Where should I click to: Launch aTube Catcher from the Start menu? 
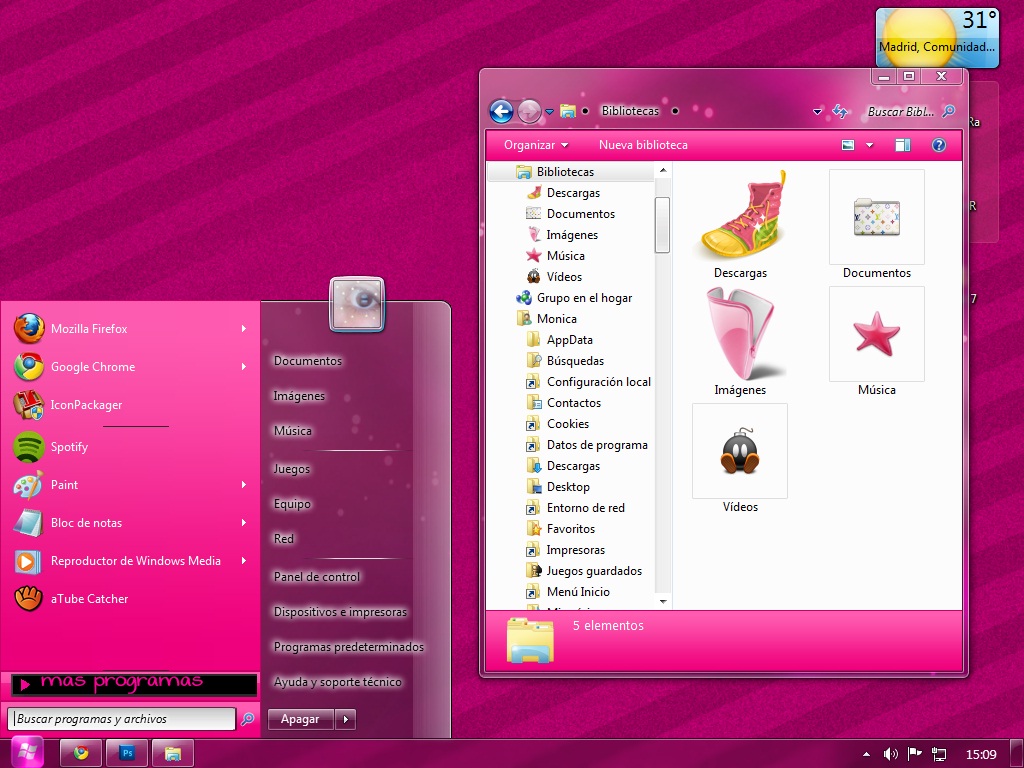pos(88,598)
